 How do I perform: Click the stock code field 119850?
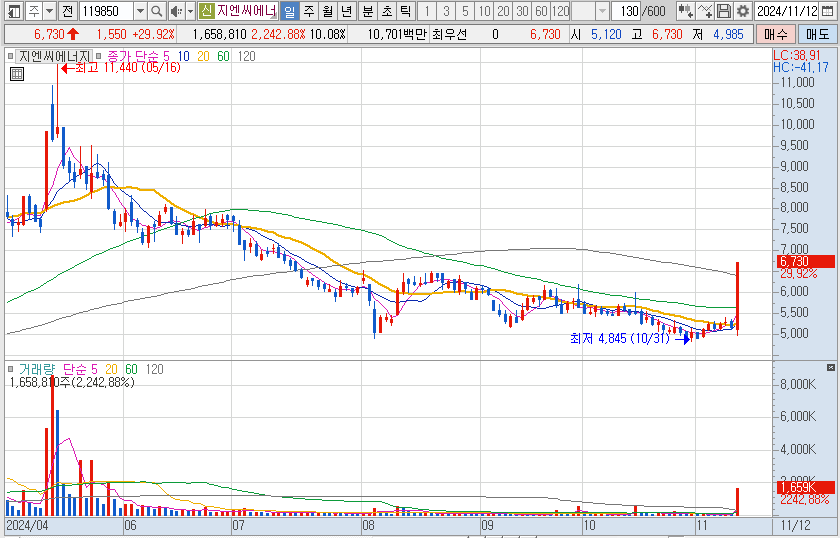click(106, 11)
